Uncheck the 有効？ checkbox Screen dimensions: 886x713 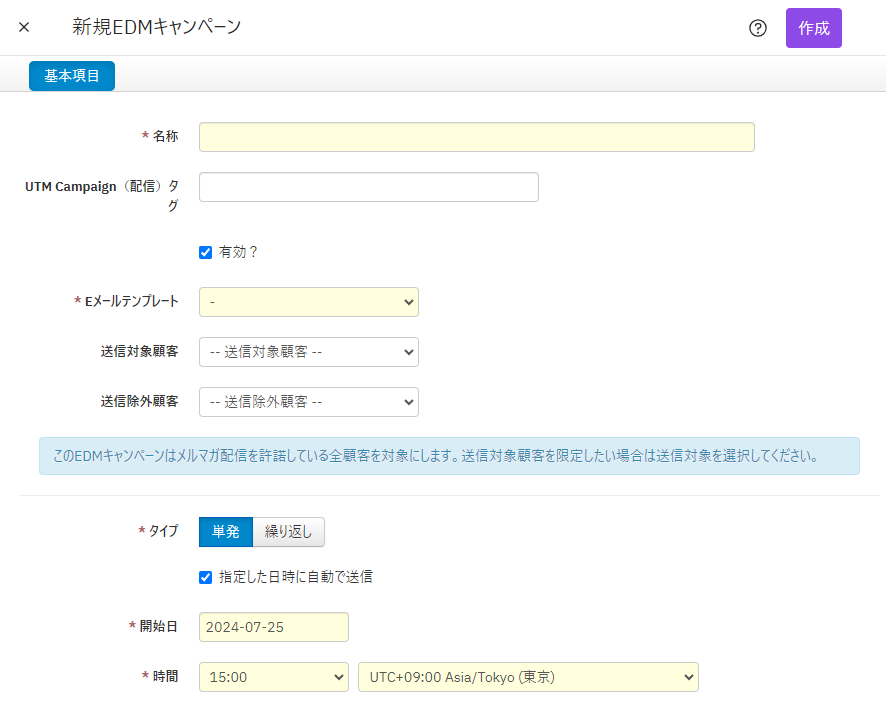click(x=206, y=253)
